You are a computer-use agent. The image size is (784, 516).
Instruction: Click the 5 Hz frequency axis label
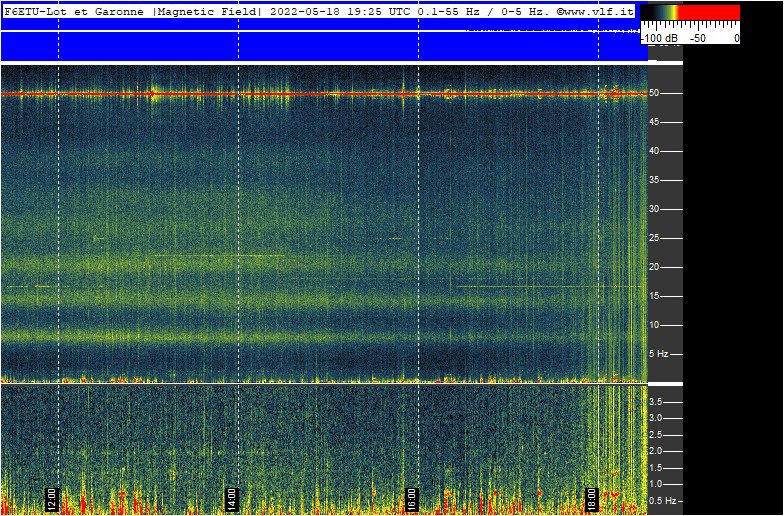pos(660,354)
